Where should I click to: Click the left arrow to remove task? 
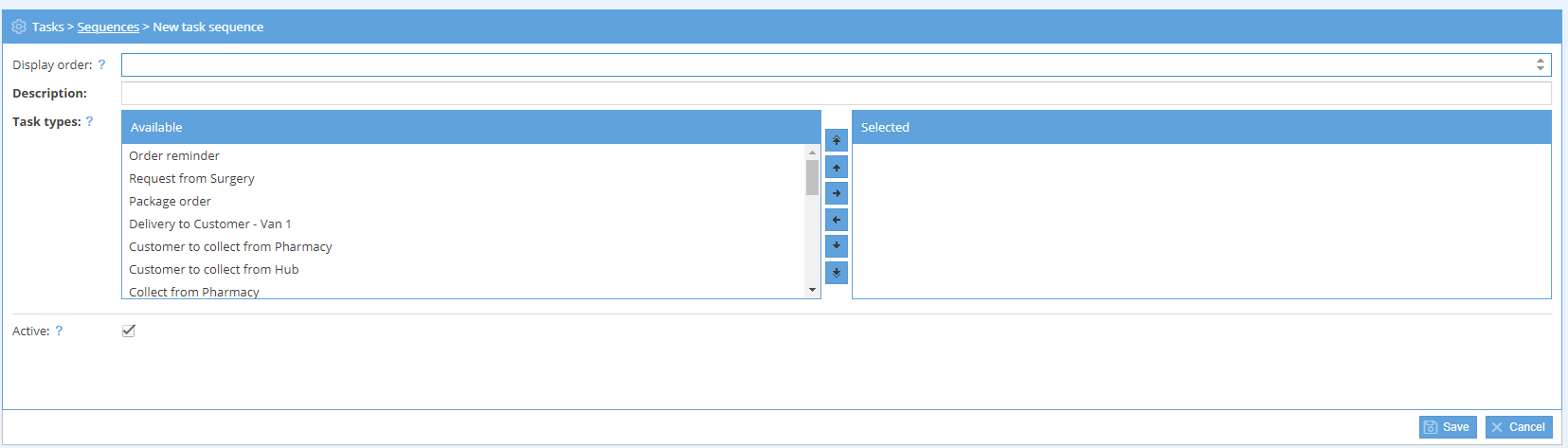836,220
